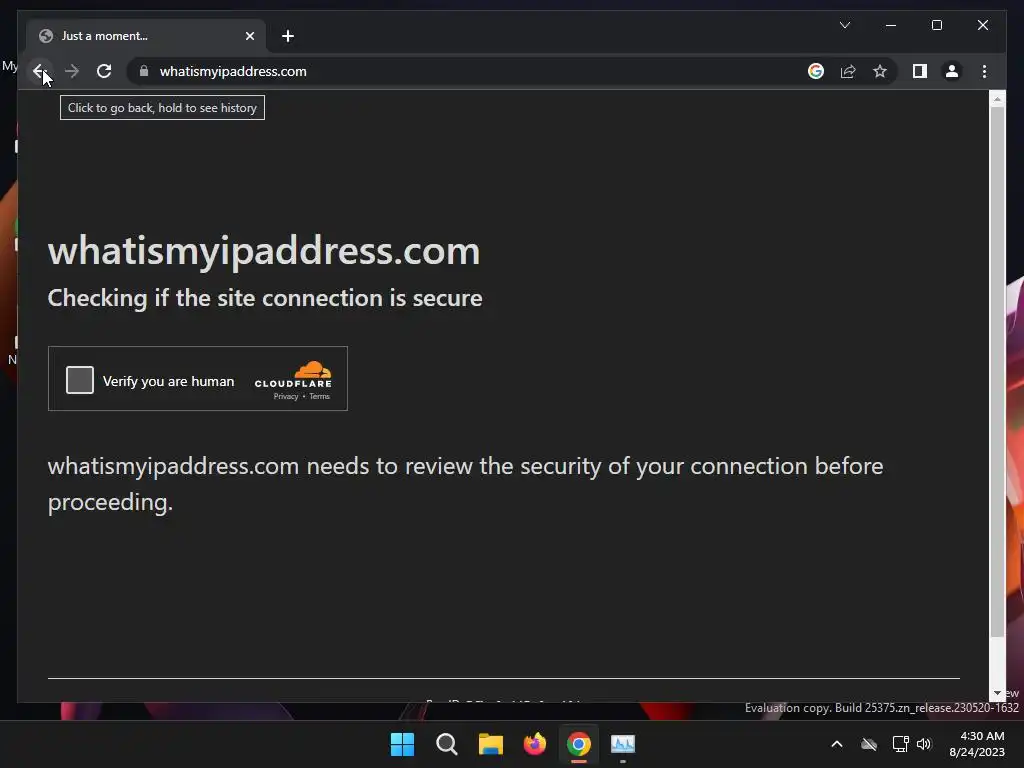This screenshot has width=1024, height=768.
Task: View site information via the padlock icon
Action: pyautogui.click(x=144, y=71)
